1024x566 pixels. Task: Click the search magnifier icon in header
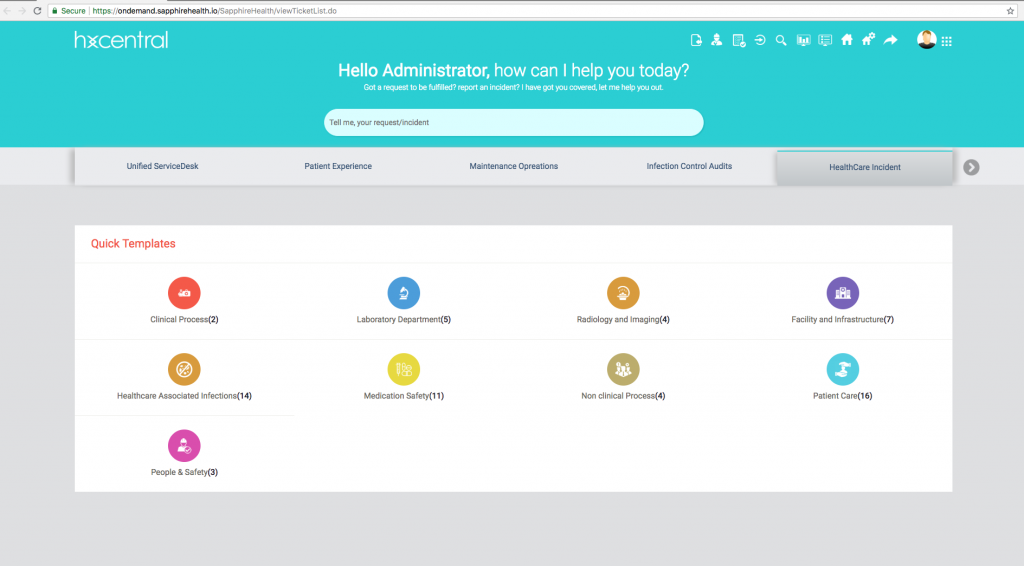(781, 41)
